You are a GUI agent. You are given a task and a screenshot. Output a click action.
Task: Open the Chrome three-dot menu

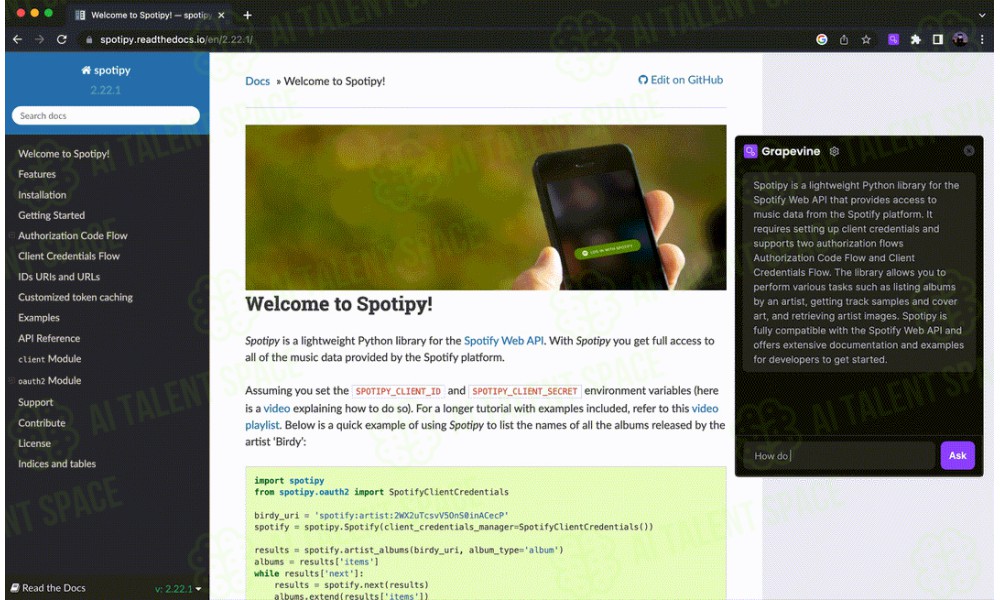[x=982, y=40]
